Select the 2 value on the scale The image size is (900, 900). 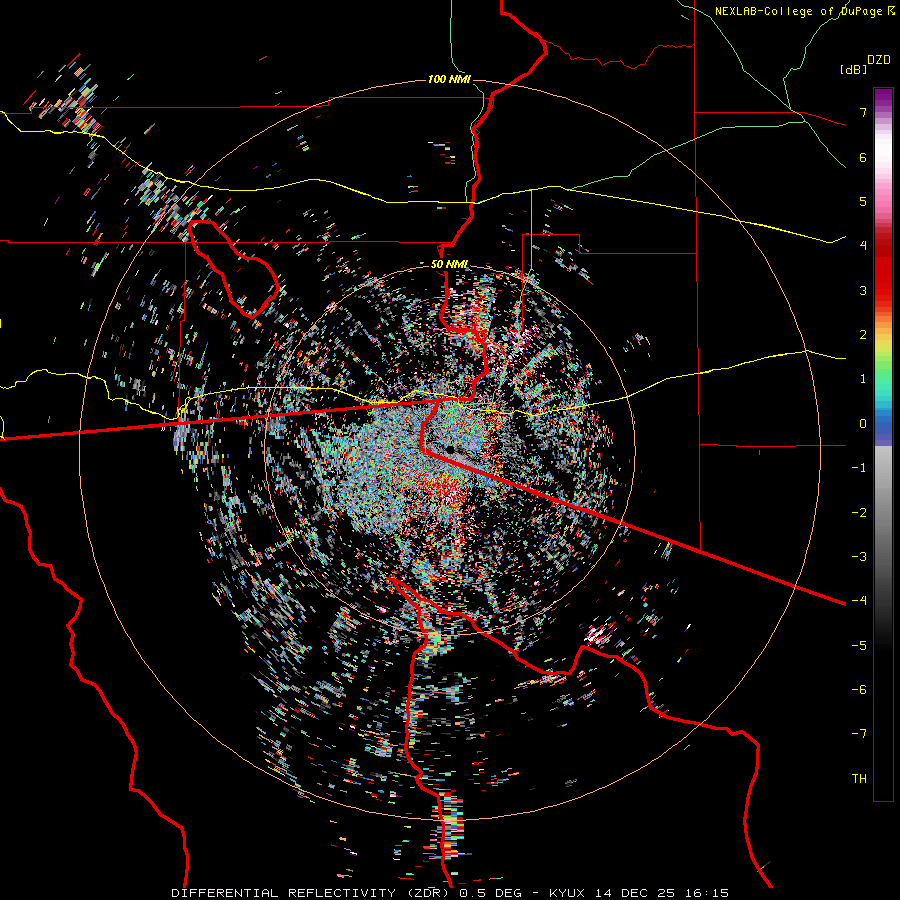[863, 335]
